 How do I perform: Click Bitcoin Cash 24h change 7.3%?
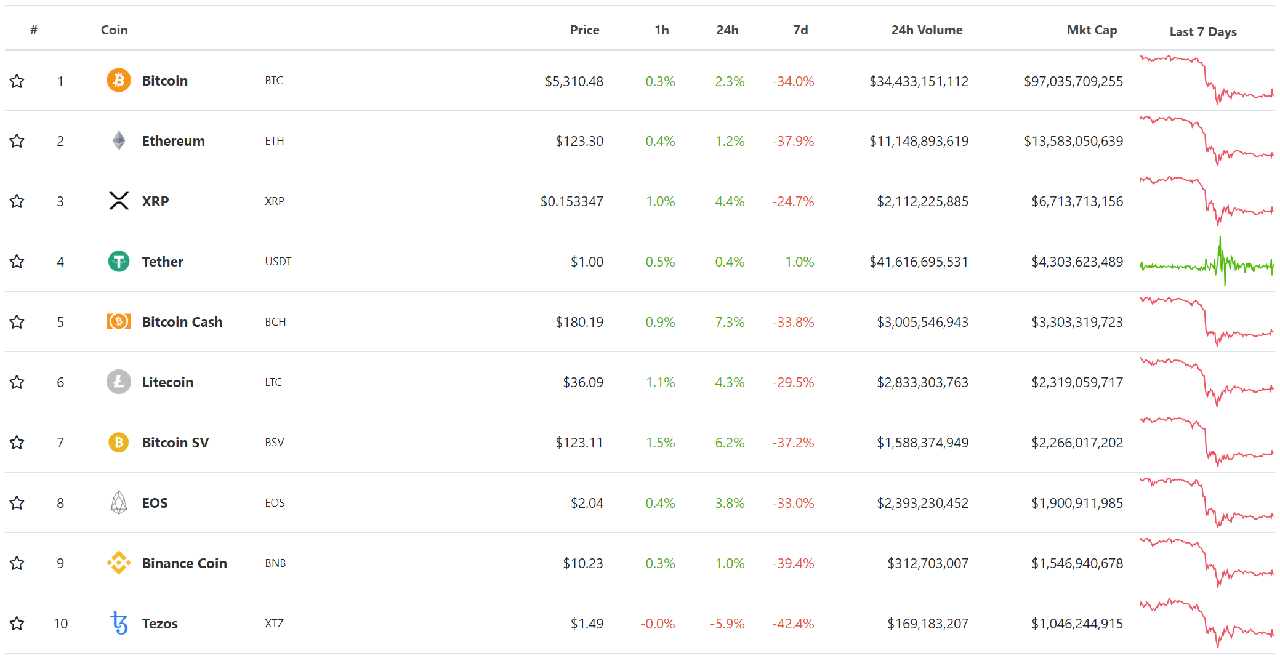click(x=730, y=322)
